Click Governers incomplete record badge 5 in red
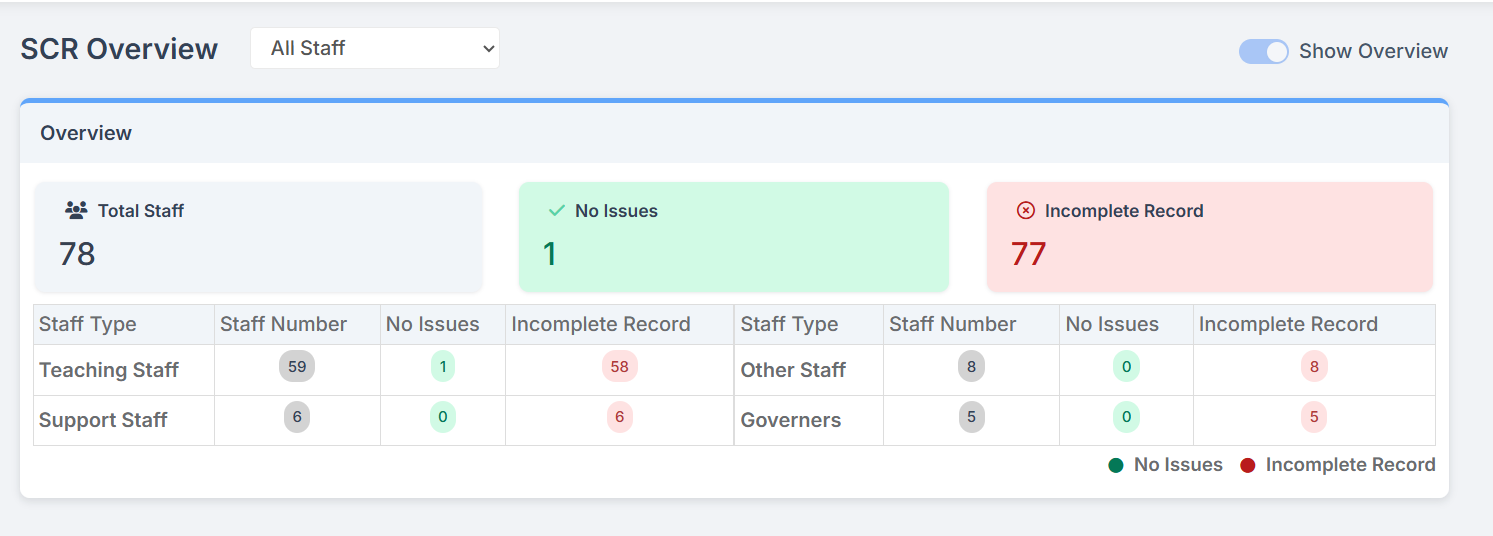Image resolution: width=1493 pixels, height=536 pixels. coord(1314,417)
